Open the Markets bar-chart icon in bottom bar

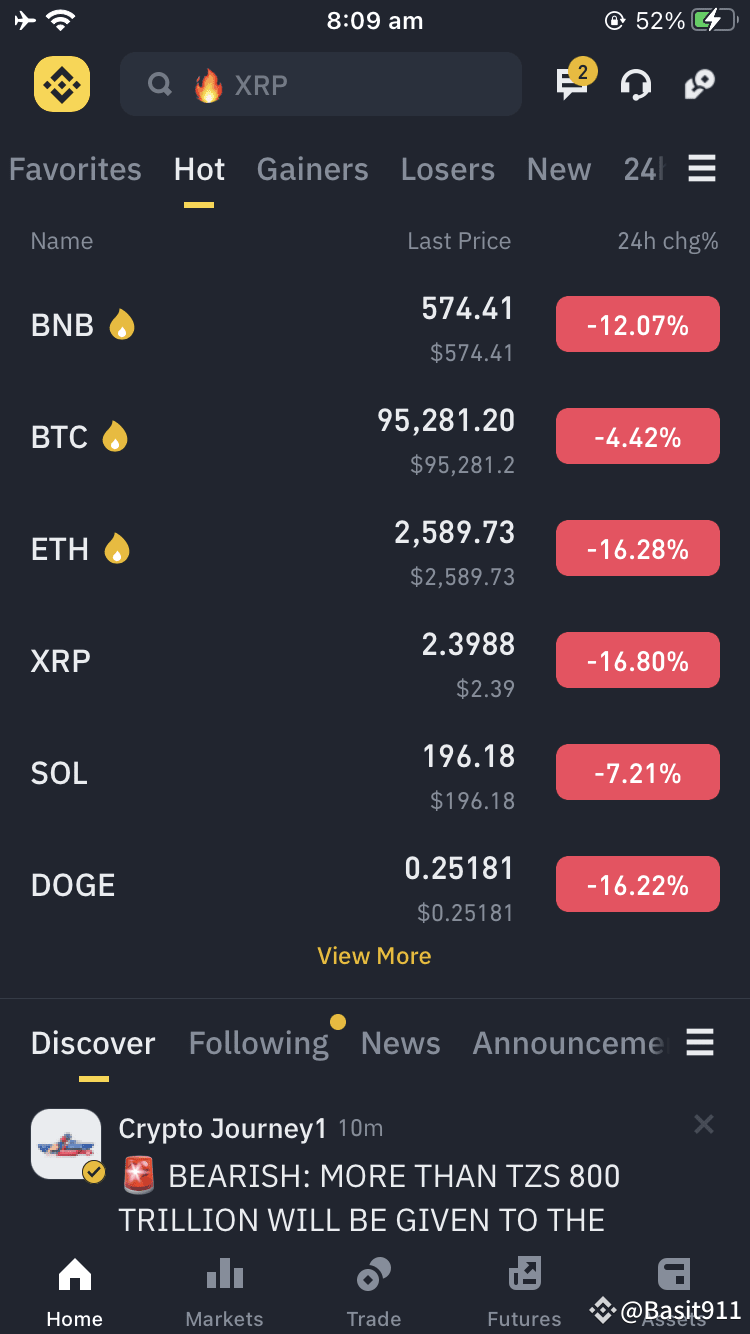pyautogui.click(x=225, y=1273)
